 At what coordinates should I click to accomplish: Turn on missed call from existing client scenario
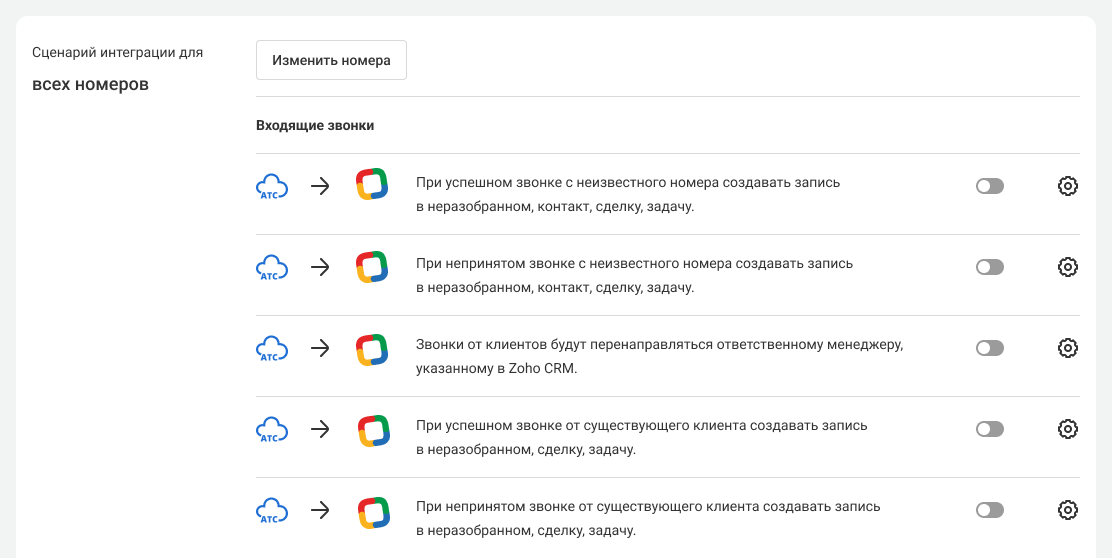989,510
